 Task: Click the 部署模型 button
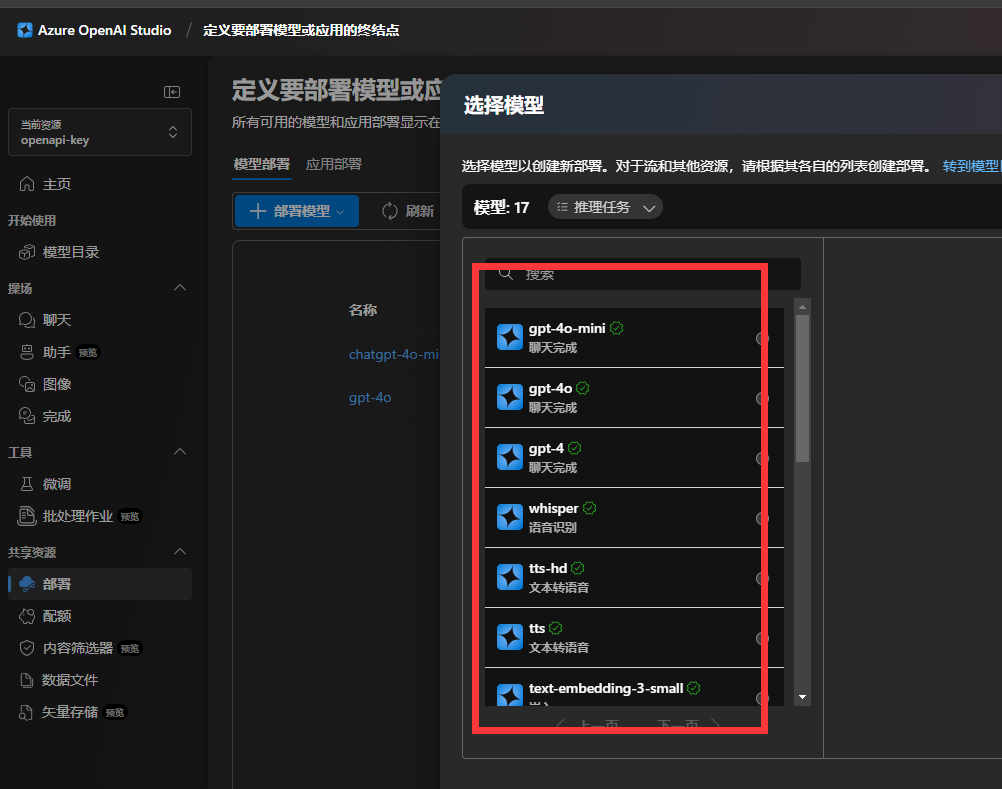[297, 211]
